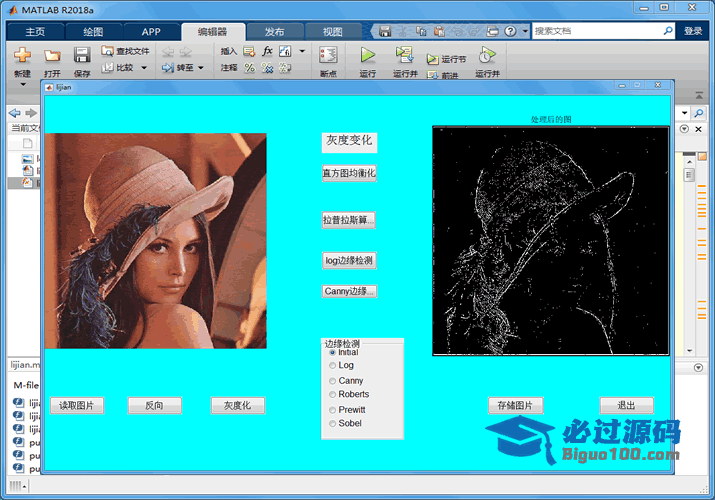Open the address bar dropdown arrow
This screenshot has width=715, height=500.
point(684,113)
